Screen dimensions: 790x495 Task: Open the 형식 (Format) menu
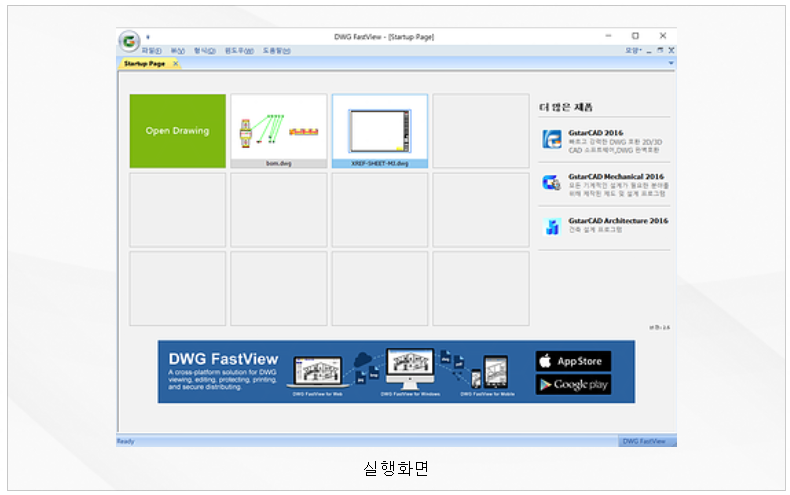[205, 51]
